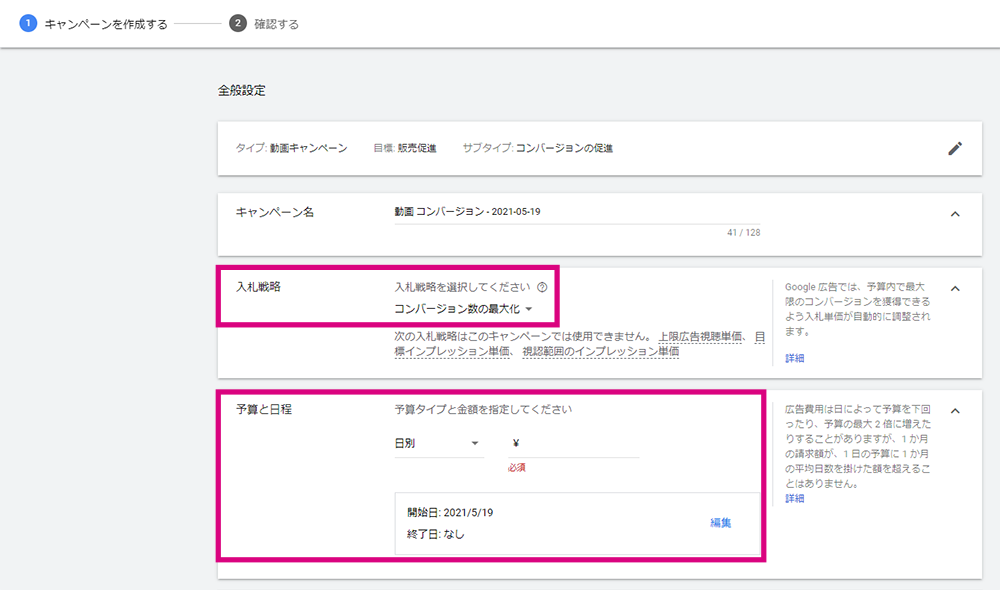Click the blue step 1 circle icon
This screenshot has height=590, width=1000.
point(28,24)
